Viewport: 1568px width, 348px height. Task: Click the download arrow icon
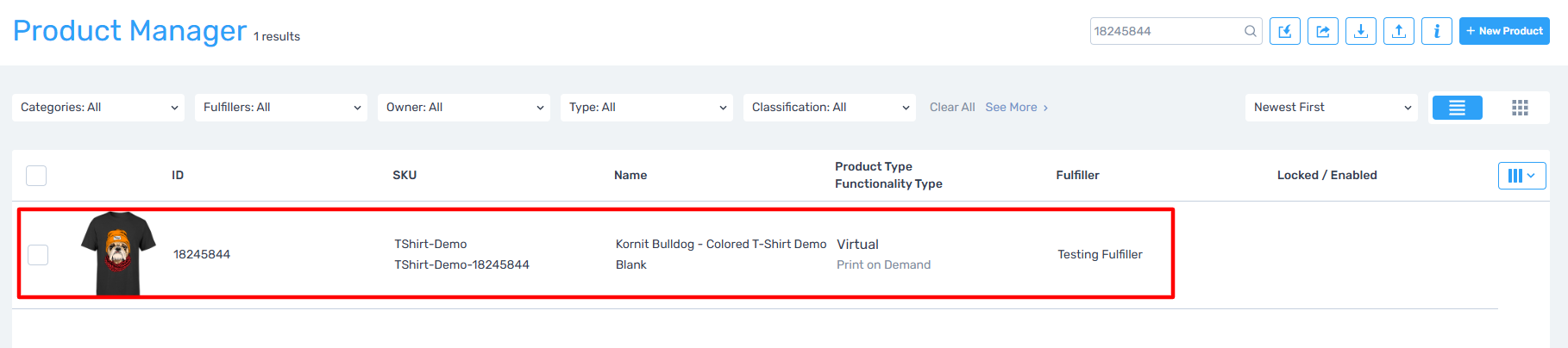click(1360, 31)
